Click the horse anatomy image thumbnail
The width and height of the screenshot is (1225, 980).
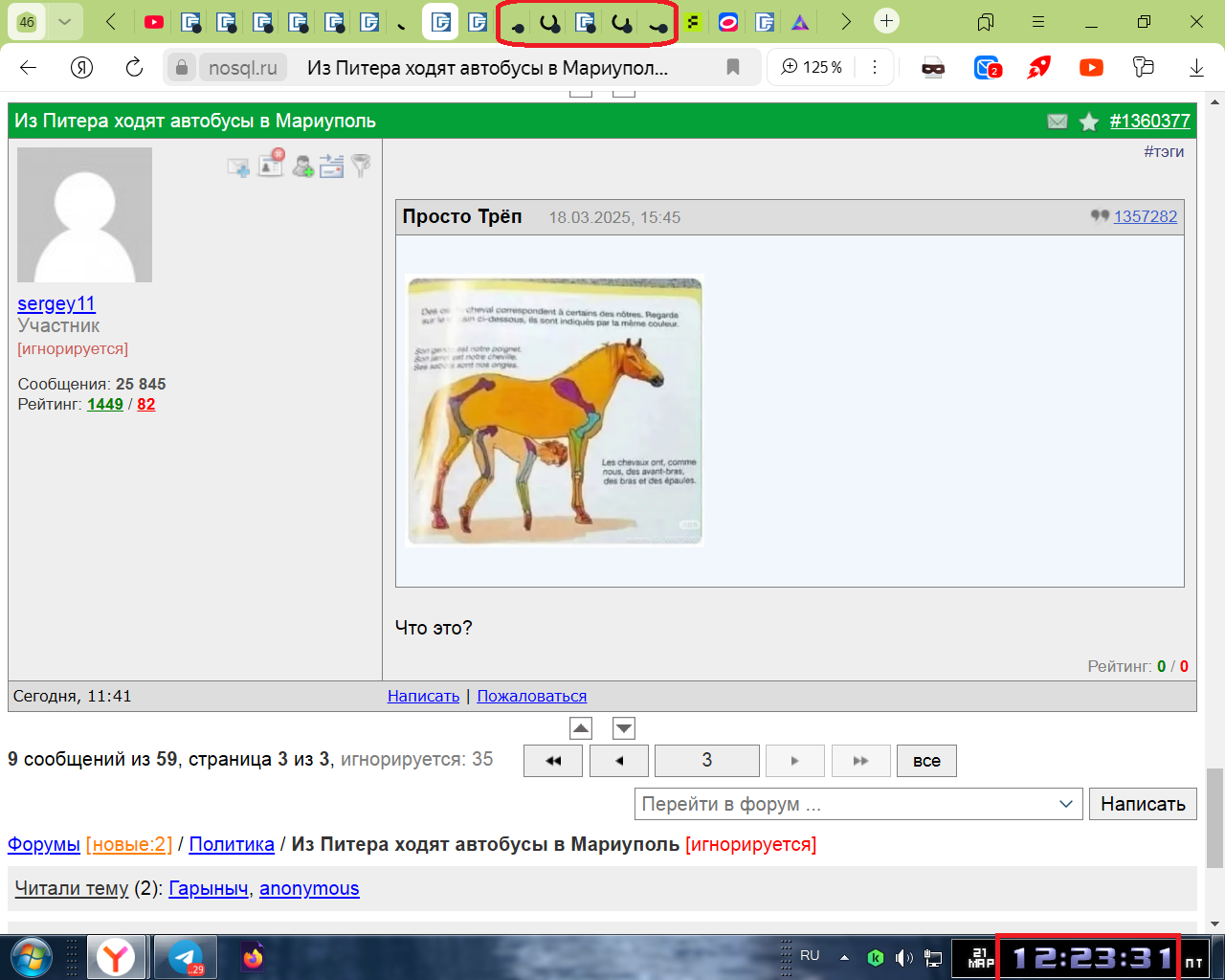pyautogui.click(x=554, y=411)
